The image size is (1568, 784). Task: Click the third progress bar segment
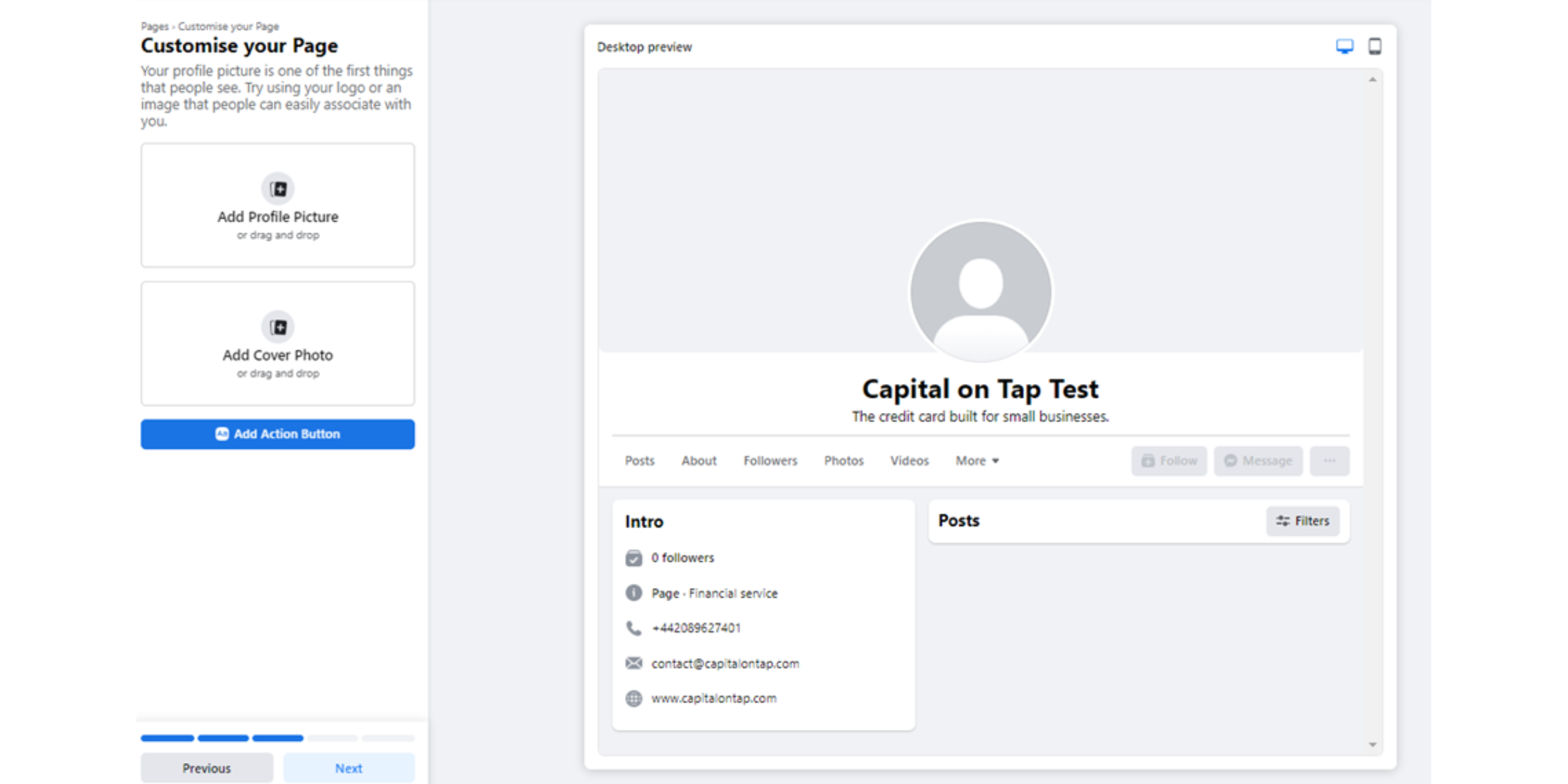[x=277, y=738]
